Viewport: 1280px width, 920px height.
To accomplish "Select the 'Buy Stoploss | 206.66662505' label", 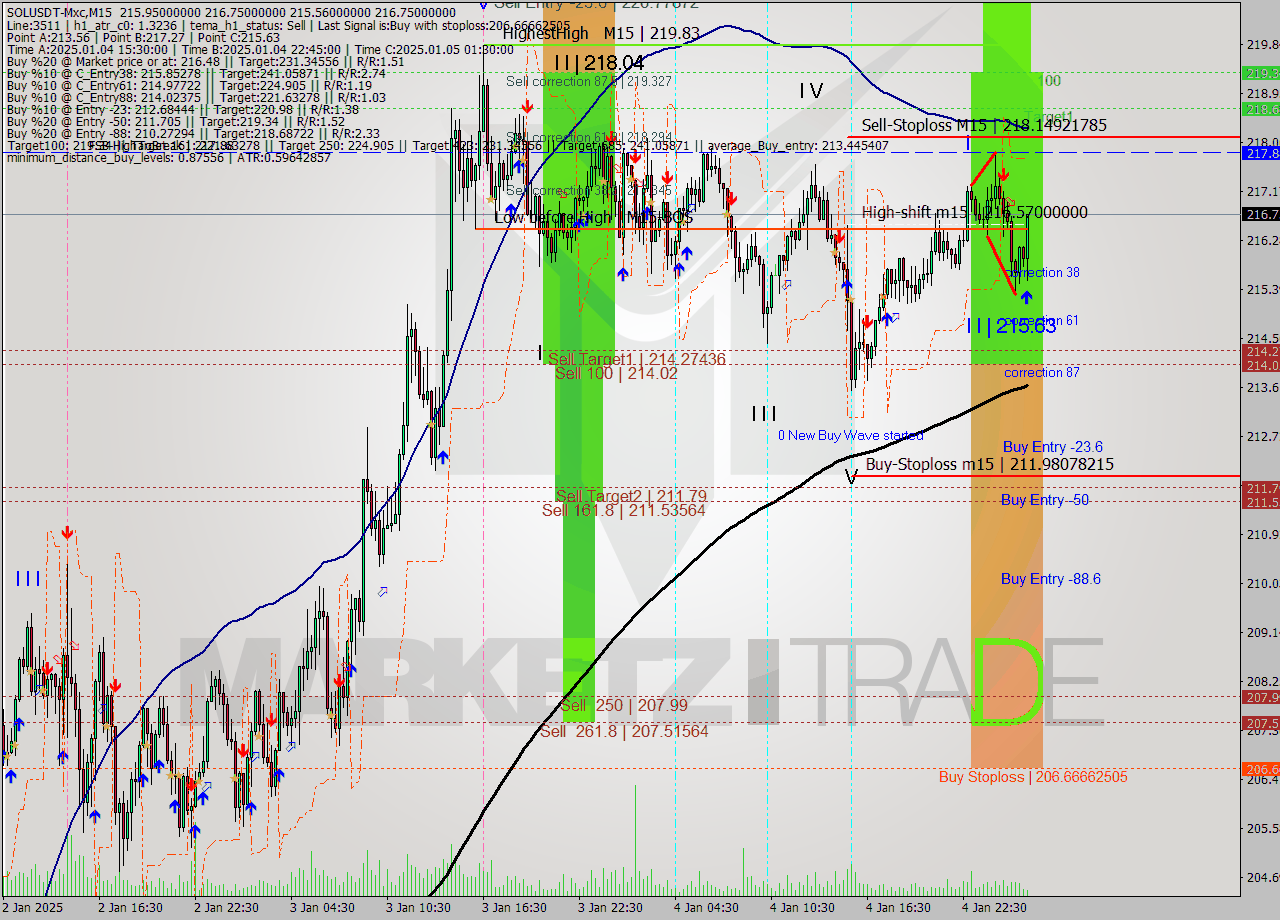I will 1033,776.
